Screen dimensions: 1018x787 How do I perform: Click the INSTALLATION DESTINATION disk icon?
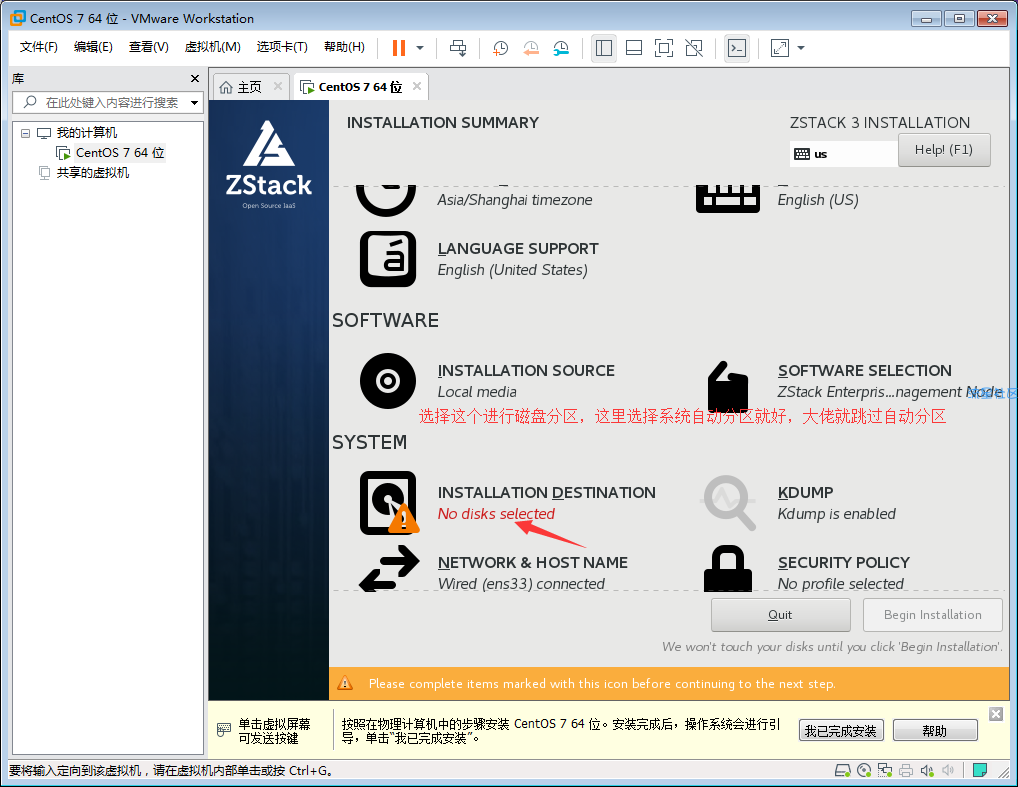(x=388, y=503)
